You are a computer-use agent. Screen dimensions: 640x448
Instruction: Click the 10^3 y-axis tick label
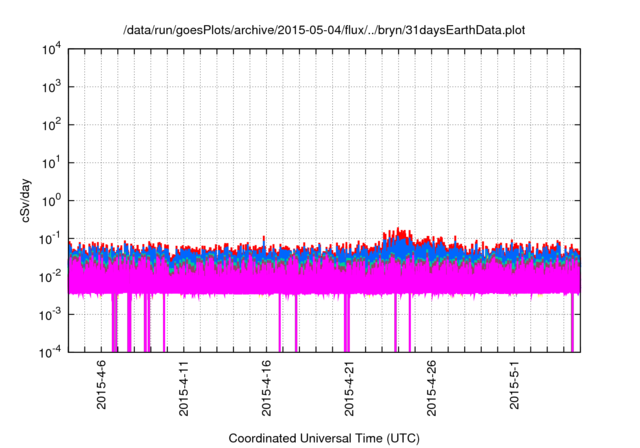51,87
